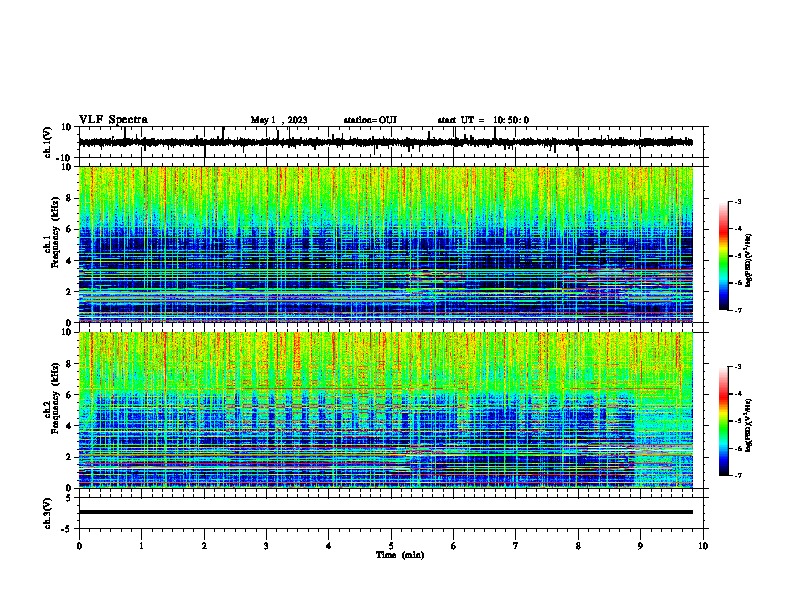Viewport: 792px width, 612px height.
Task: Click the ch.3(V) axis label
Action: click(x=47, y=513)
